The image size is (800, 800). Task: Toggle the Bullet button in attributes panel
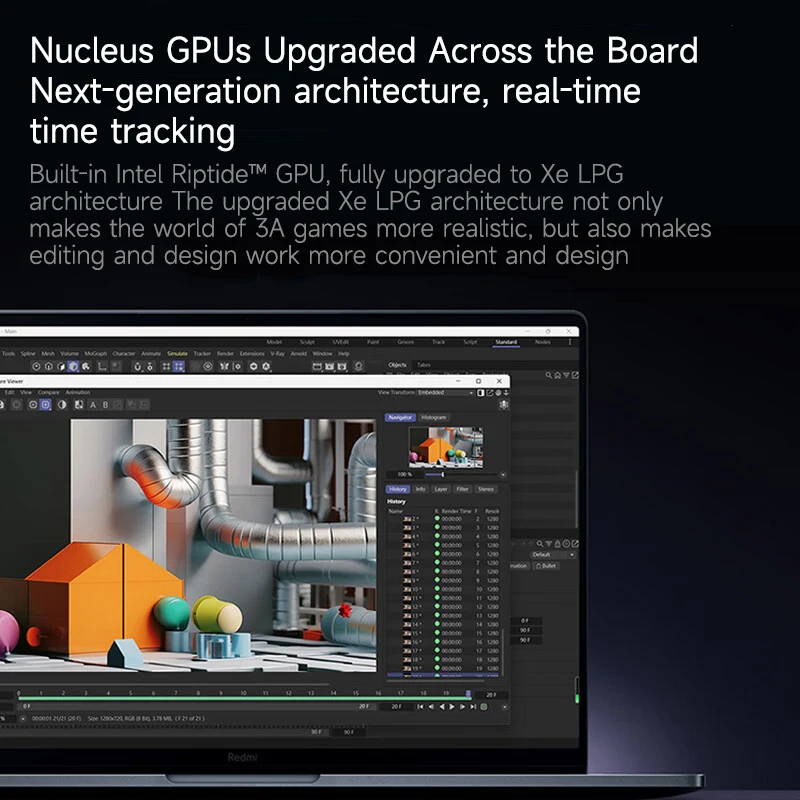tap(547, 566)
